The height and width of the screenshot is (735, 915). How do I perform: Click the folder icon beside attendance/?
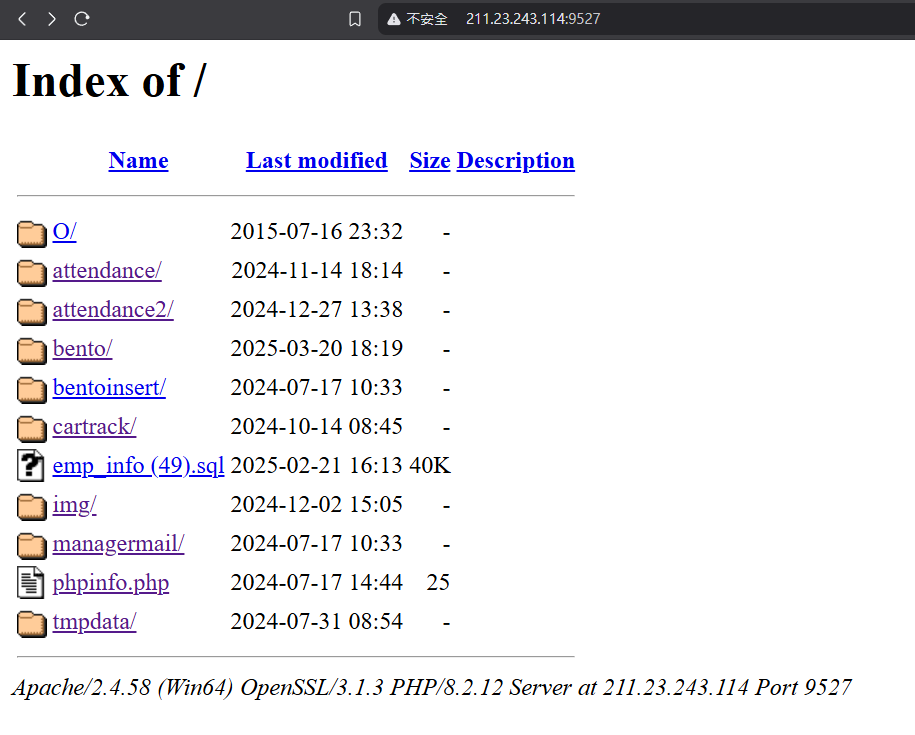click(32, 272)
